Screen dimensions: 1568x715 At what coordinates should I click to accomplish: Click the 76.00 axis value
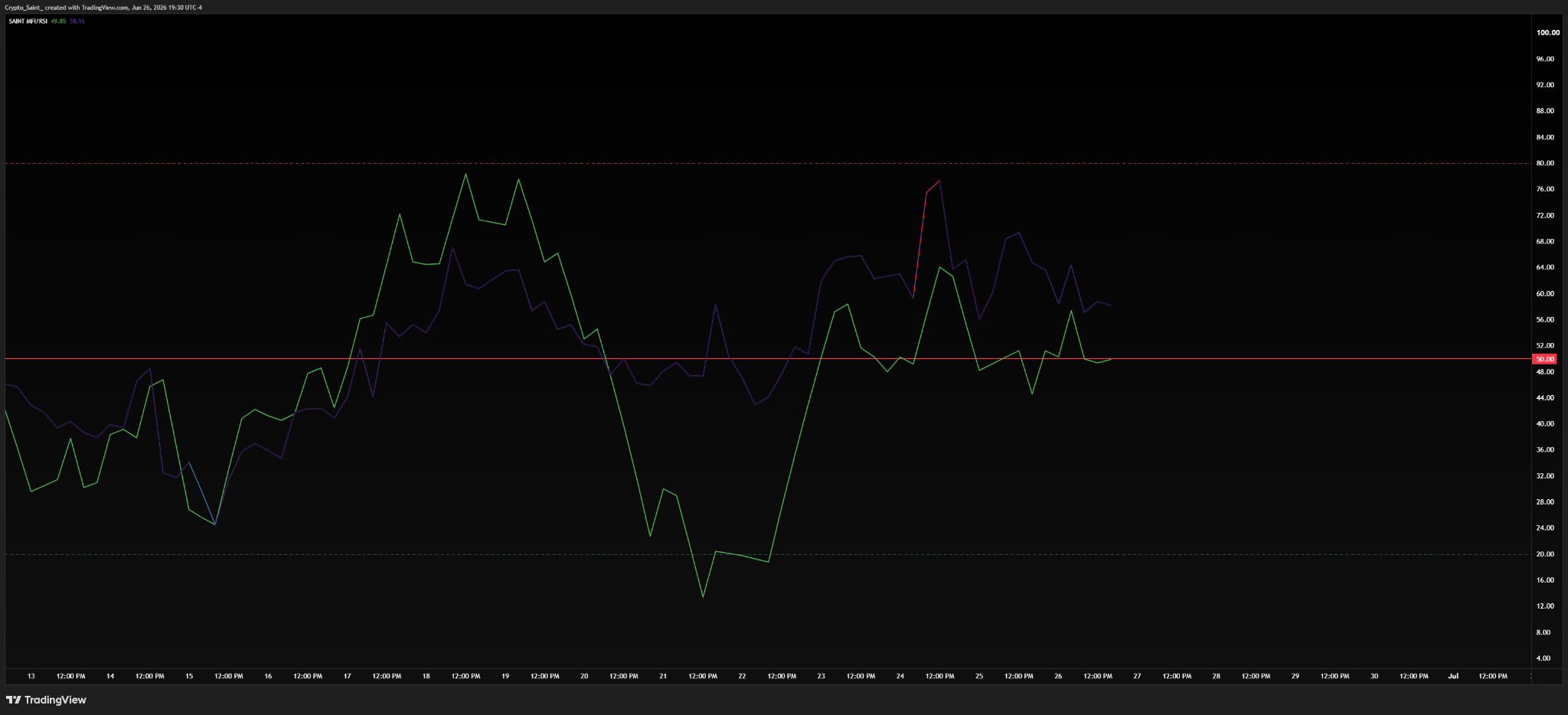(x=1545, y=189)
